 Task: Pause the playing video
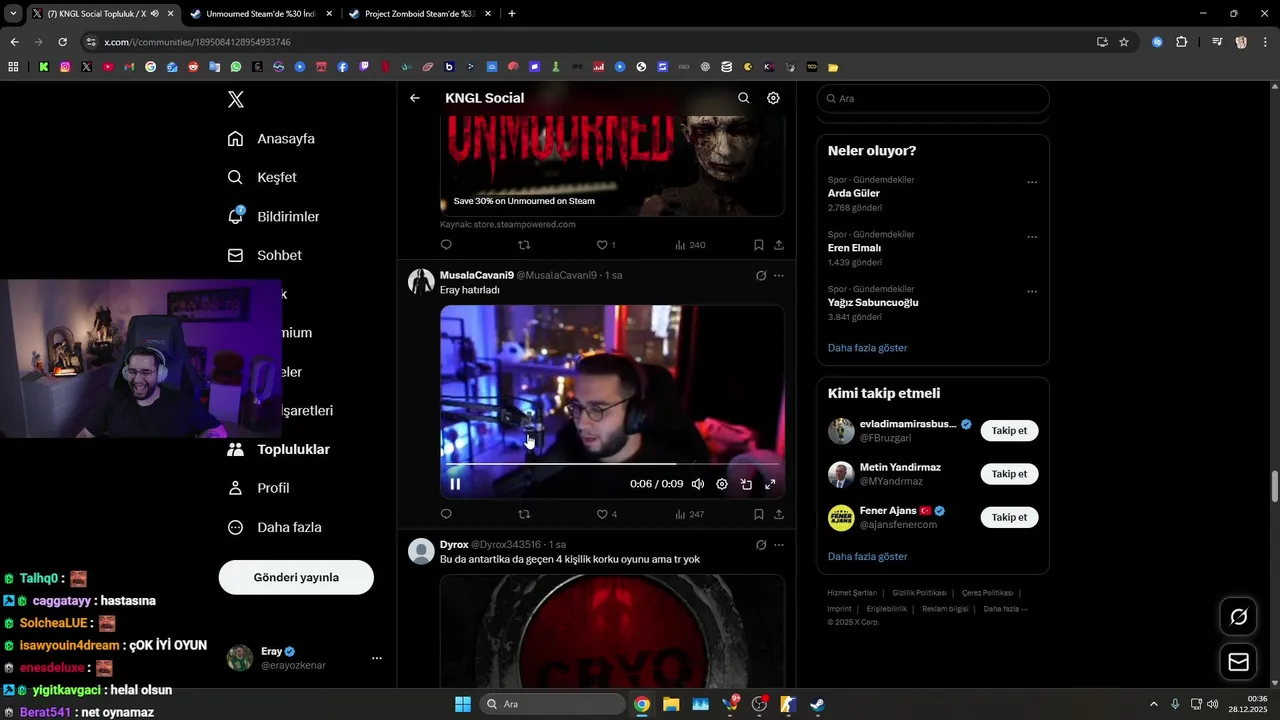[455, 484]
